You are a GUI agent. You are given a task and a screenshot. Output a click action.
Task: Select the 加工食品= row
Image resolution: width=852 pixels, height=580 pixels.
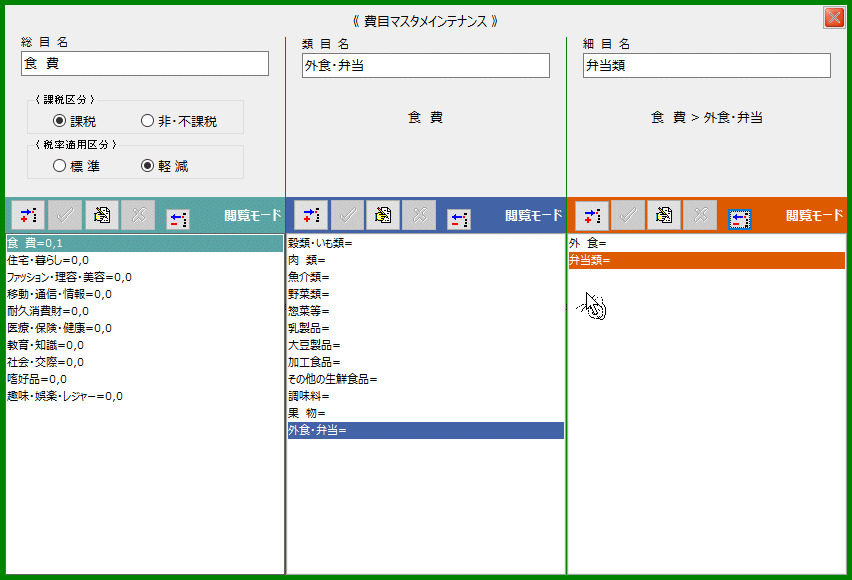426,362
